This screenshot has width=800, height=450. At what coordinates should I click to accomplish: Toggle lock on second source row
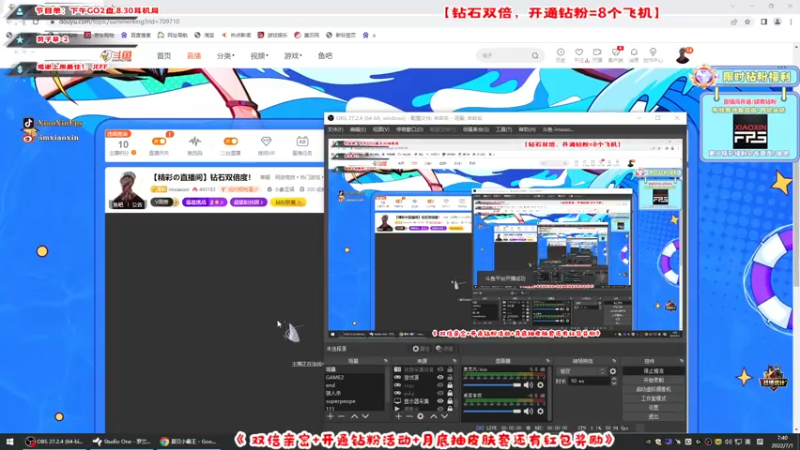450,378
